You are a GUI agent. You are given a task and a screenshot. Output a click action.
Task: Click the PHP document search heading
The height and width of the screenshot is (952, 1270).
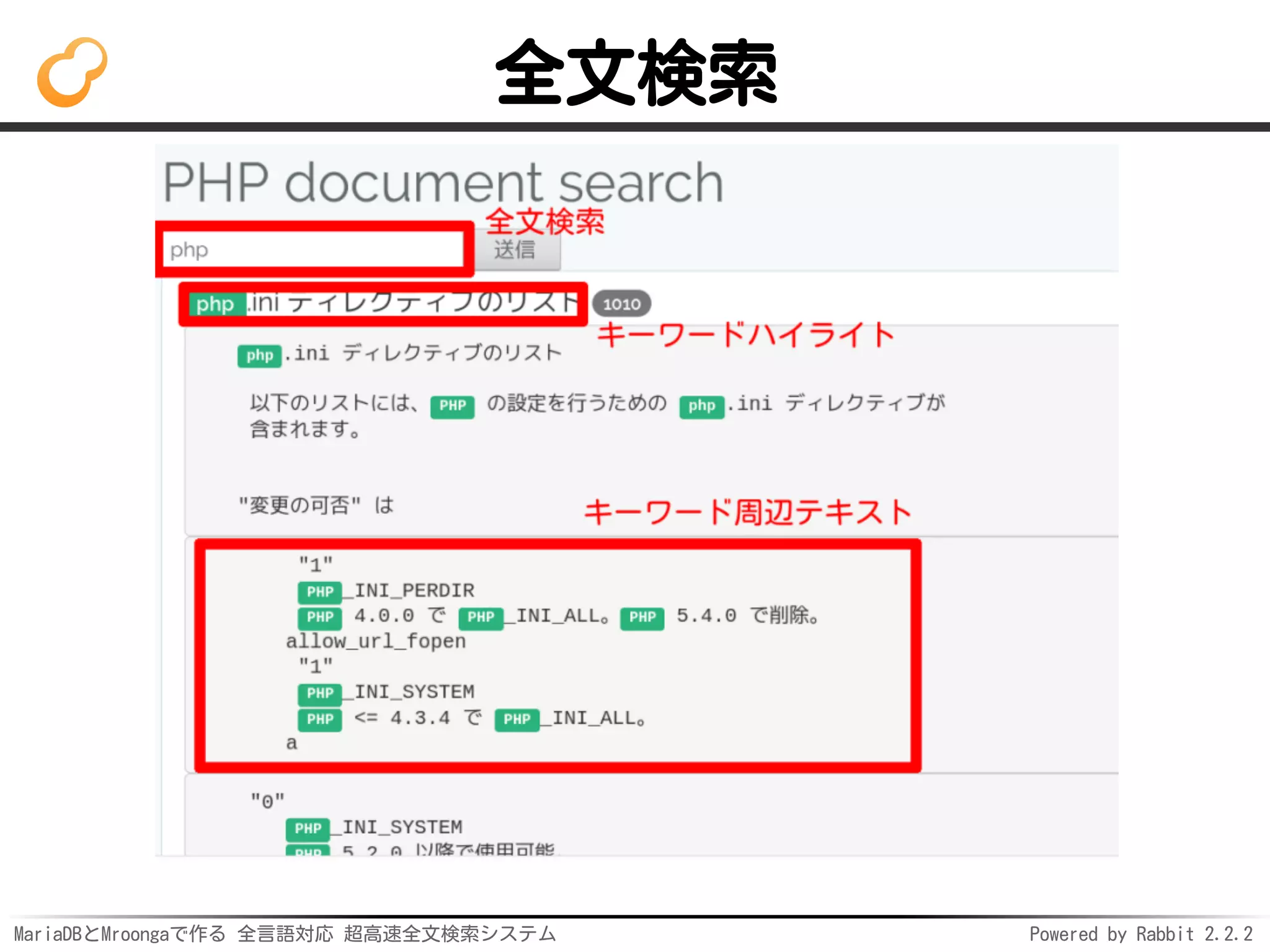(x=443, y=183)
